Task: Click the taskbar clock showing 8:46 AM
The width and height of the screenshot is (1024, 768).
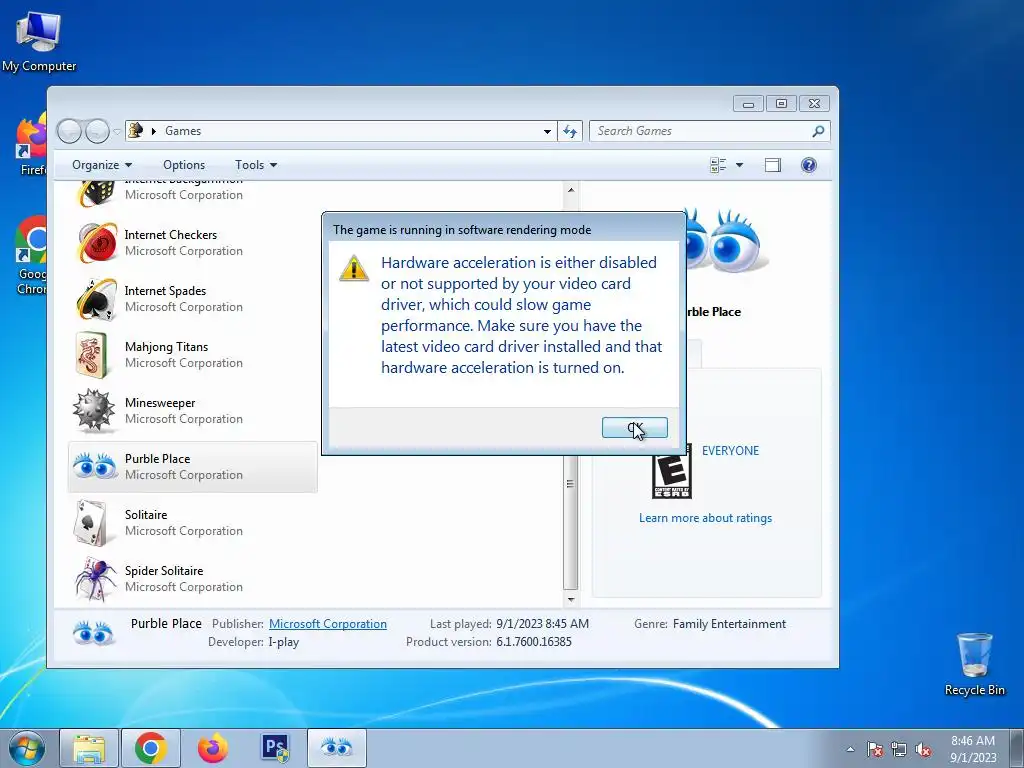Action: [x=973, y=749]
